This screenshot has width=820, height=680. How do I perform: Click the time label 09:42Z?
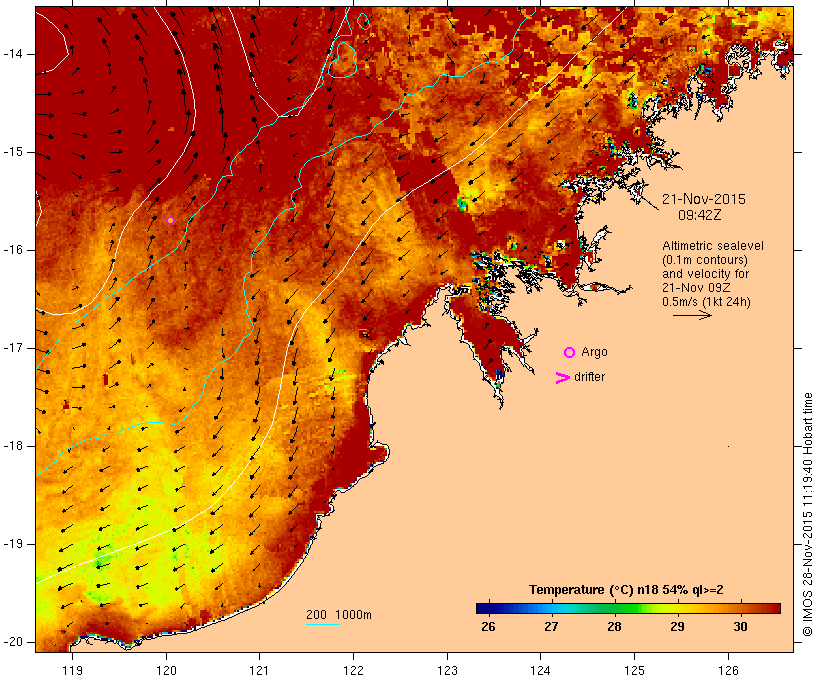700,215
